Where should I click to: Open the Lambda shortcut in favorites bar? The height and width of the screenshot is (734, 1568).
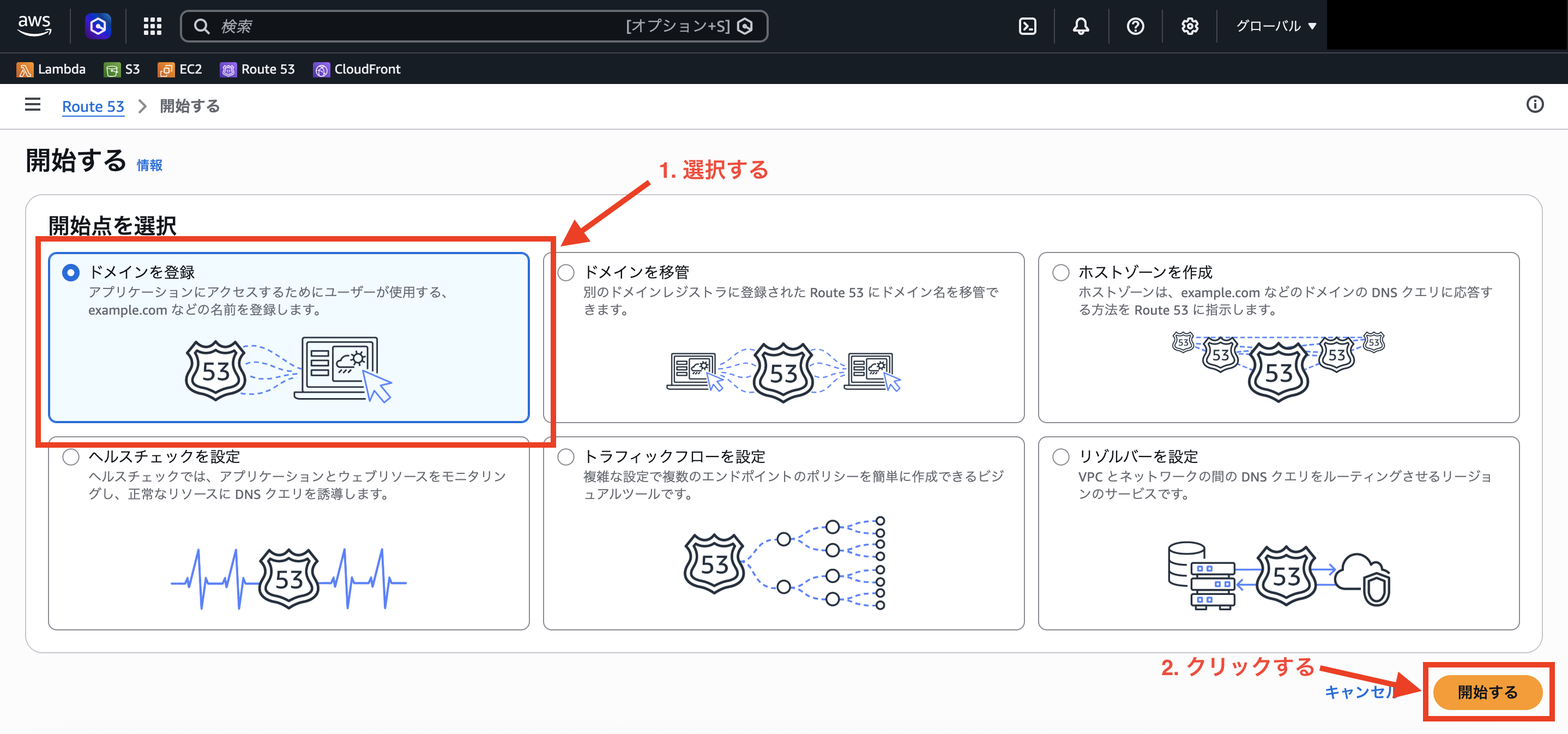tap(51, 69)
